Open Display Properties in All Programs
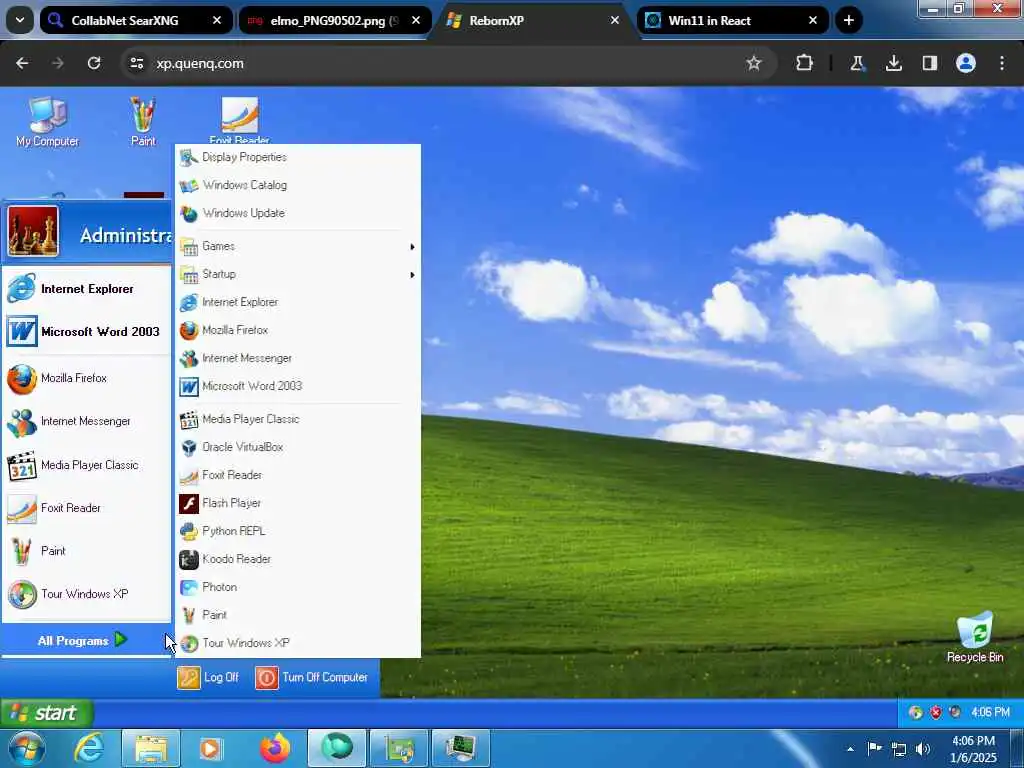This screenshot has height=768, width=1024. tap(298, 157)
